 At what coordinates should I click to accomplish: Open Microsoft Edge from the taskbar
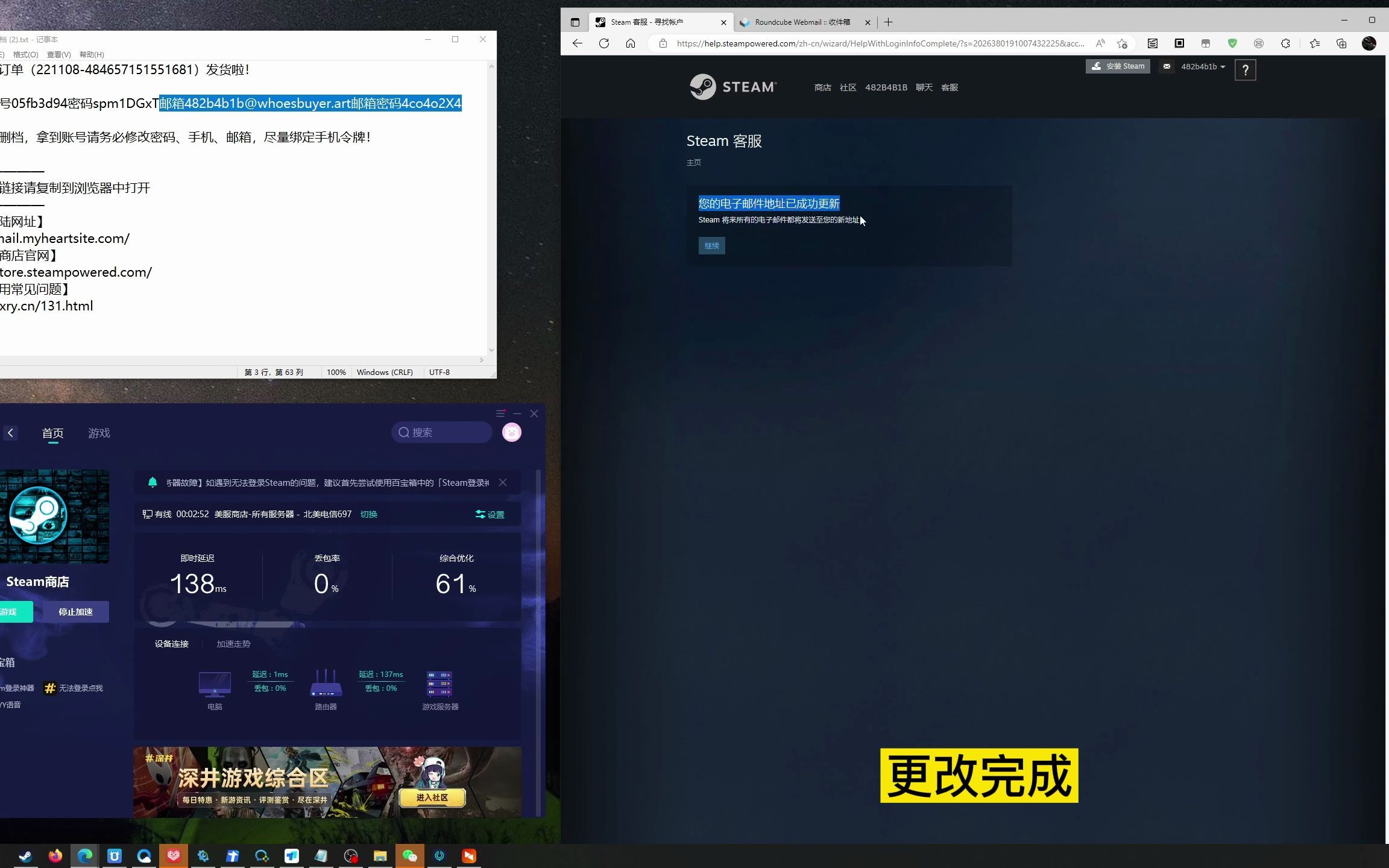pos(85,856)
